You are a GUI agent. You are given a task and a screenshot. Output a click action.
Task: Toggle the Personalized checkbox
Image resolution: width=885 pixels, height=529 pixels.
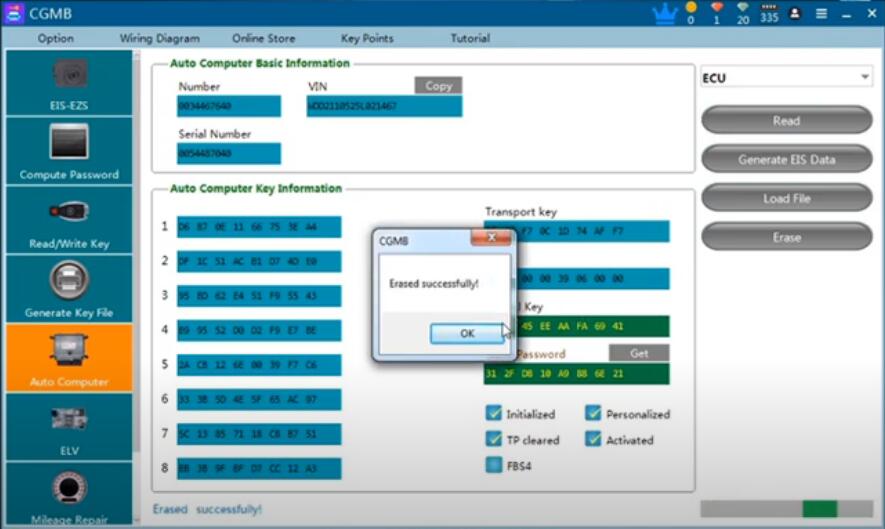click(593, 413)
